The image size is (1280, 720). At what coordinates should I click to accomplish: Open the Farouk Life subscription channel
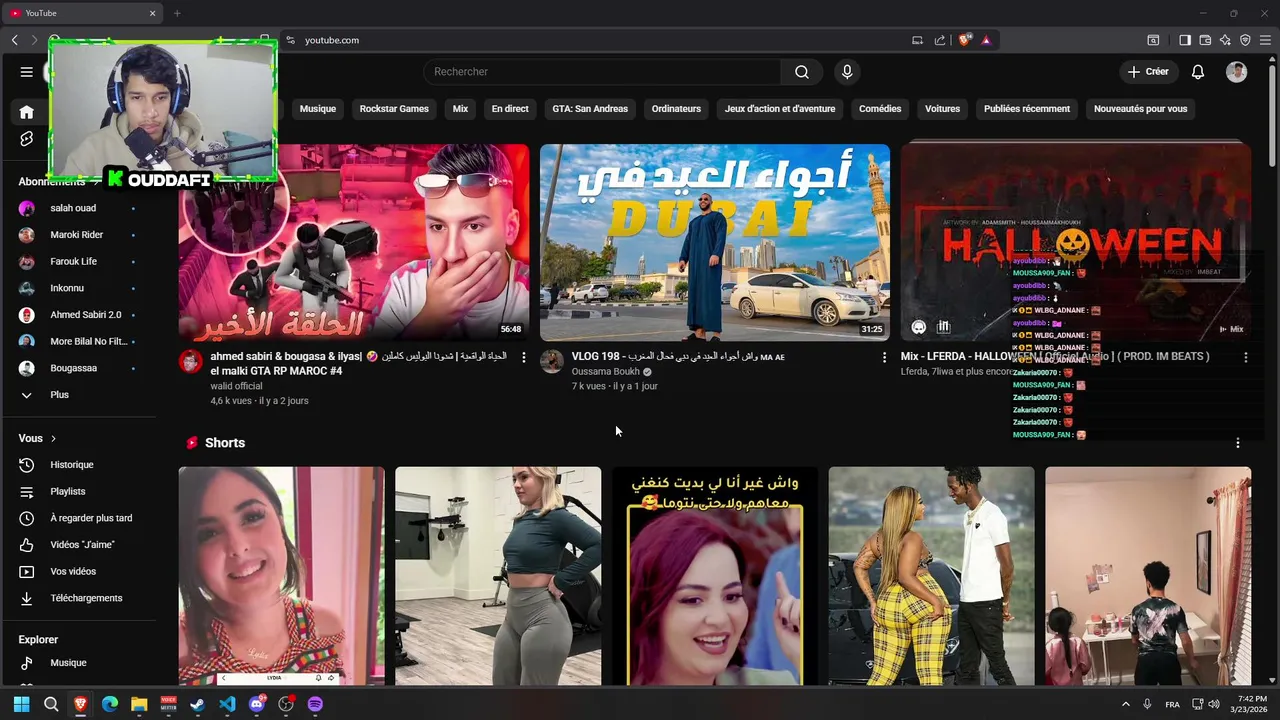pos(73,262)
